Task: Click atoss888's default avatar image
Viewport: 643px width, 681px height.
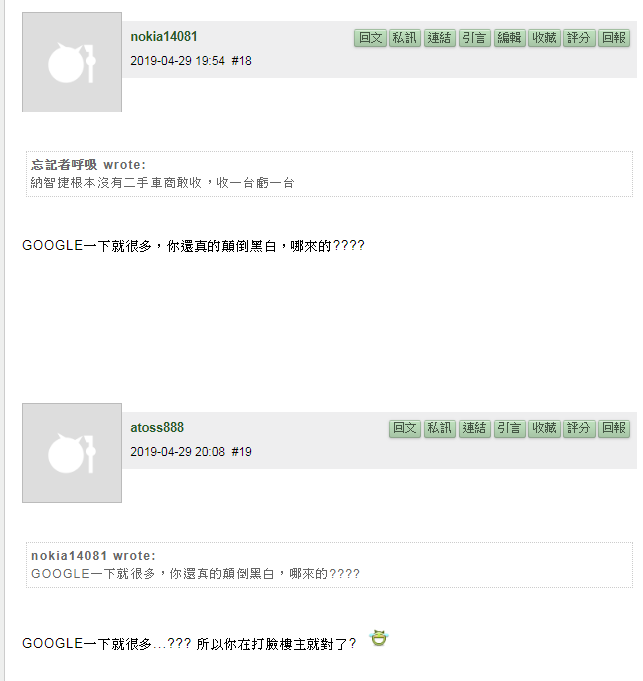Action: pyautogui.click(x=72, y=453)
